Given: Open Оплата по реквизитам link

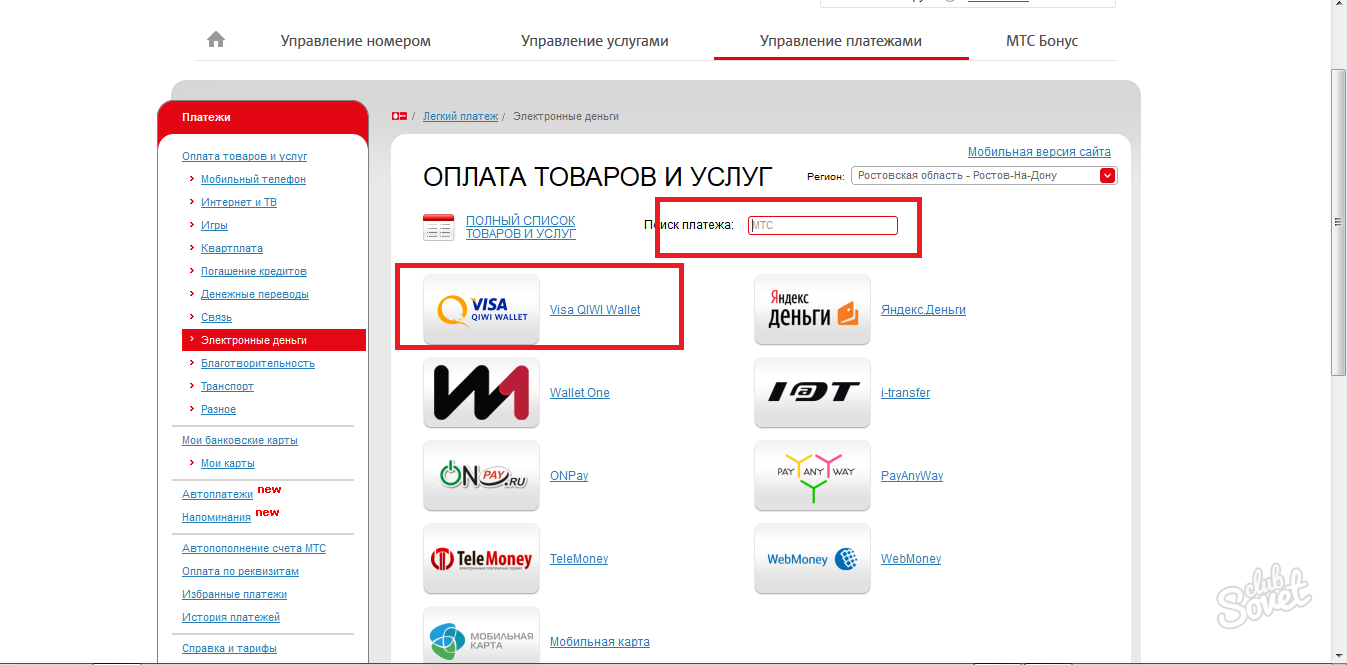Looking at the screenshot, I should click(240, 571).
